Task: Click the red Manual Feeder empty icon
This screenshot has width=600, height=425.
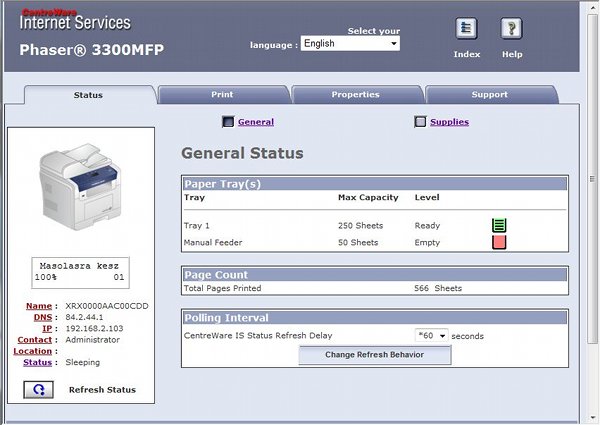Action: [x=499, y=242]
